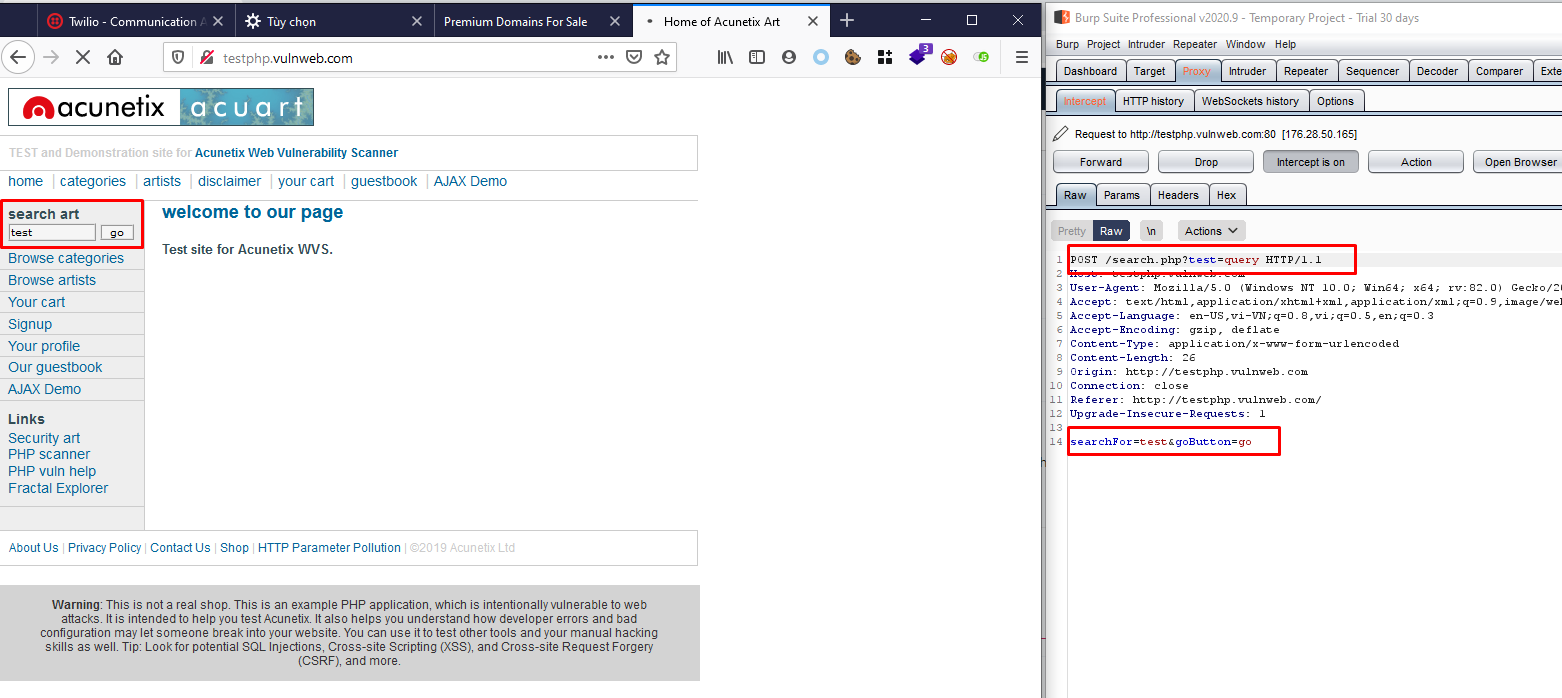1562x698 pixels.
Task: Open purple extension with badge 3
Action: 918,56
